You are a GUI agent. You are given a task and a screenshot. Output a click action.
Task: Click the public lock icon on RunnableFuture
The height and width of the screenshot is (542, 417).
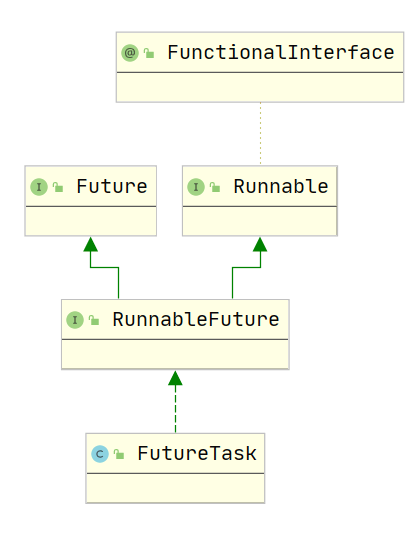click(x=94, y=320)
